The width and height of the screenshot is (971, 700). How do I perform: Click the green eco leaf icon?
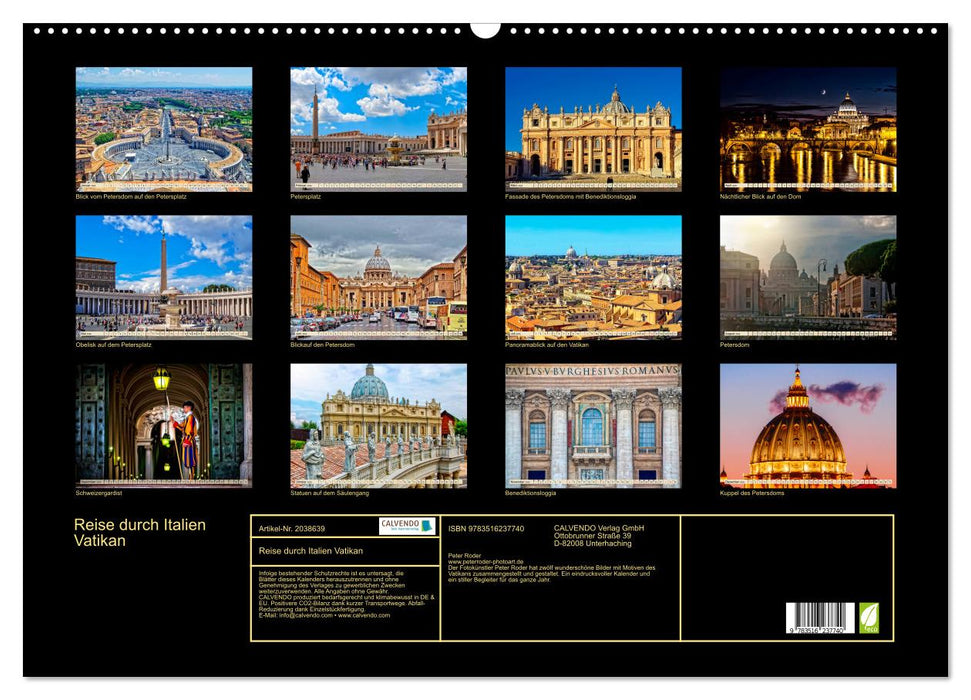click(869, 619)
